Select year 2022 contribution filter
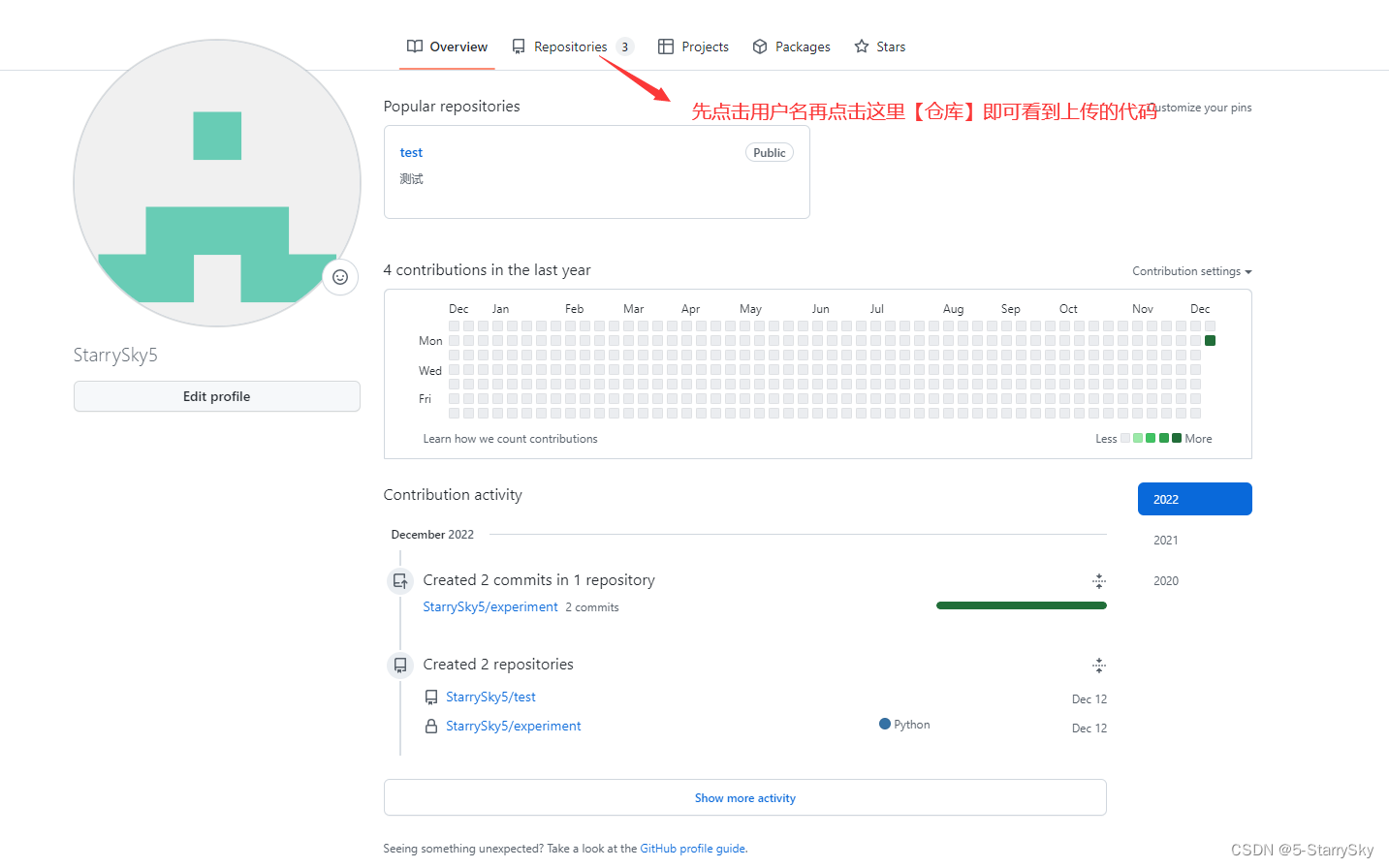This screenshot has height=868, width=1389. 1195,499
